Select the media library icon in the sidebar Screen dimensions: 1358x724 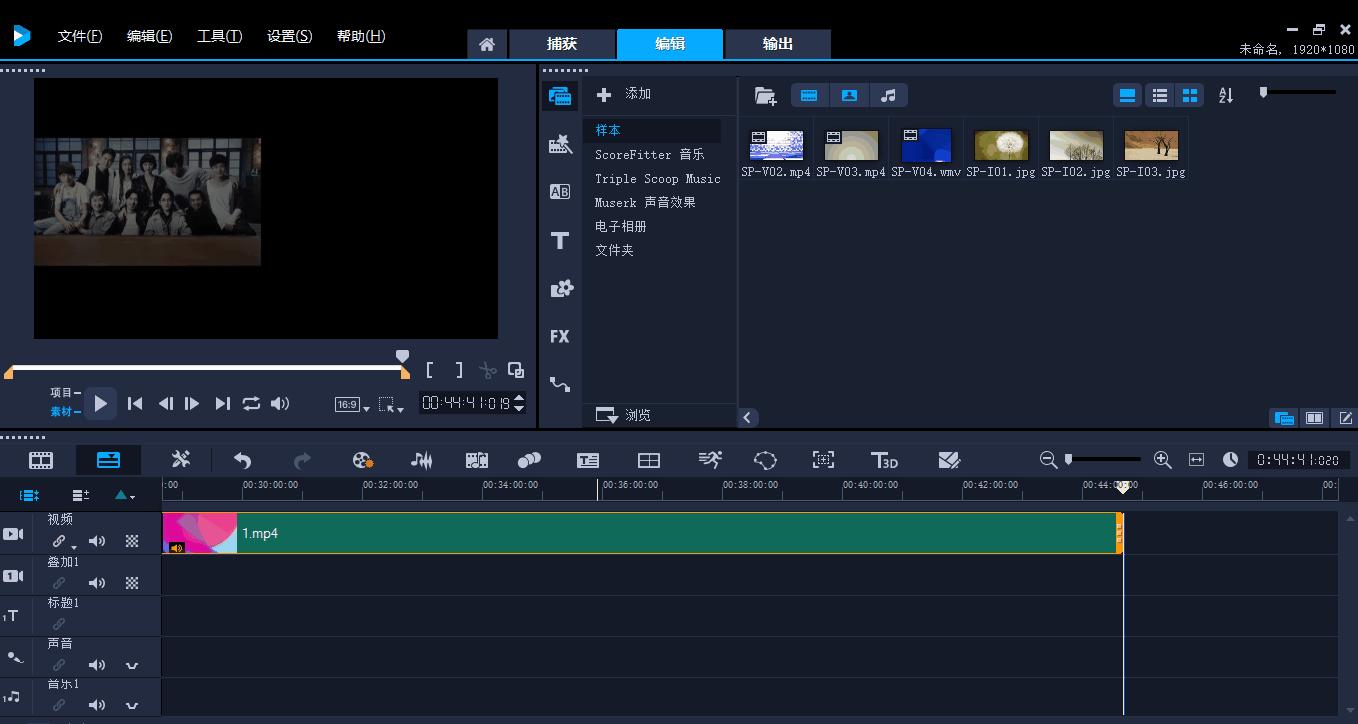click(x=560, y=96)
